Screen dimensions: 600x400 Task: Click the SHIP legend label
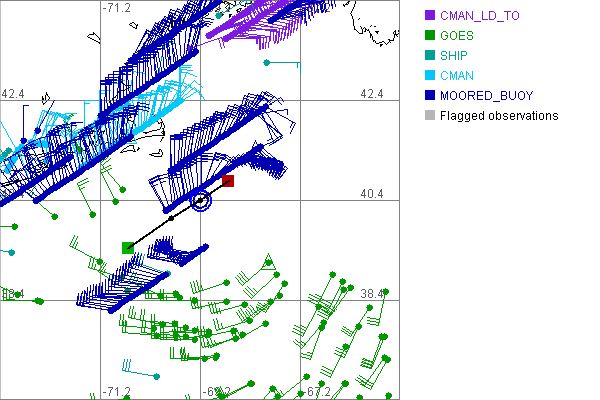coord(454,56)
